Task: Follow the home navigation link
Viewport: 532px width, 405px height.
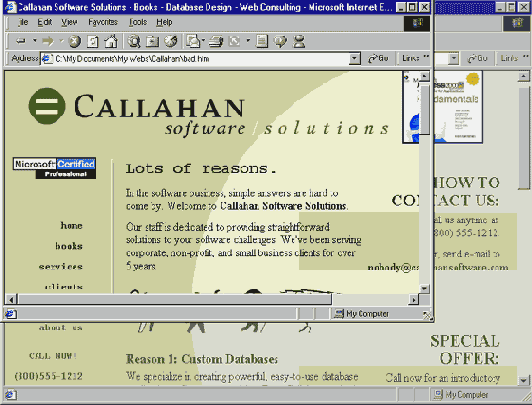Action: click(71, 225)
